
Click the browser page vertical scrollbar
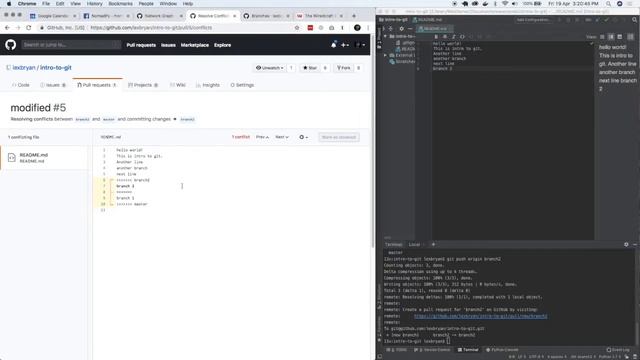coord(373,141)
